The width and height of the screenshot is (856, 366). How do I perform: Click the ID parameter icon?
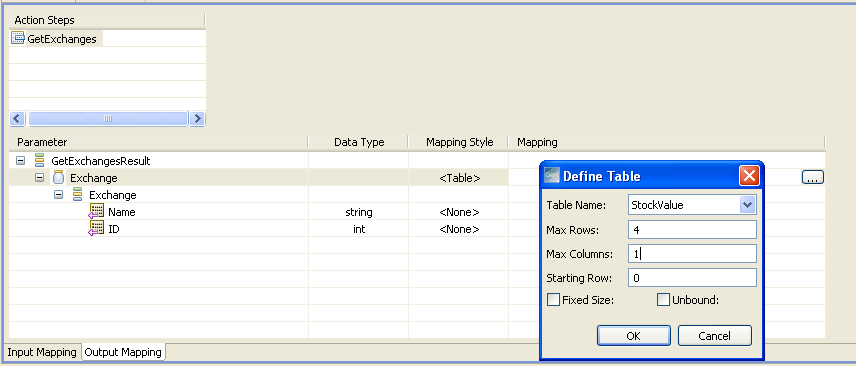click(x=96, y=228)
